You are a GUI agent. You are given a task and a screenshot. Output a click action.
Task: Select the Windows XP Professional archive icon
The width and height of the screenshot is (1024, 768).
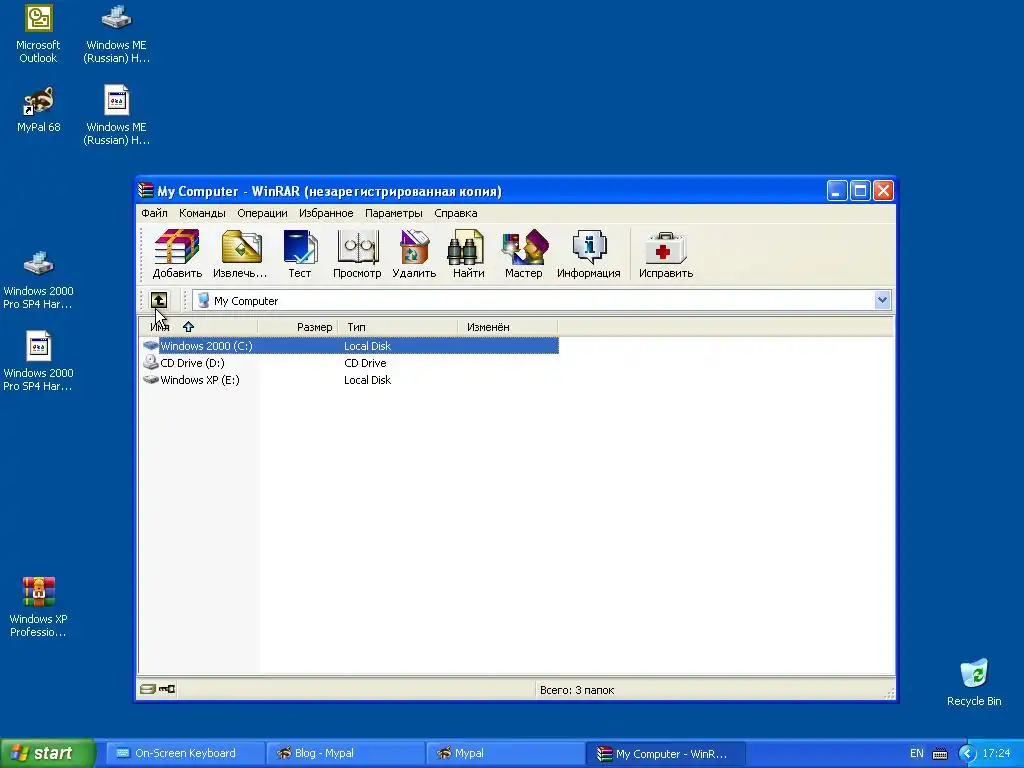(x=38, y=607)
